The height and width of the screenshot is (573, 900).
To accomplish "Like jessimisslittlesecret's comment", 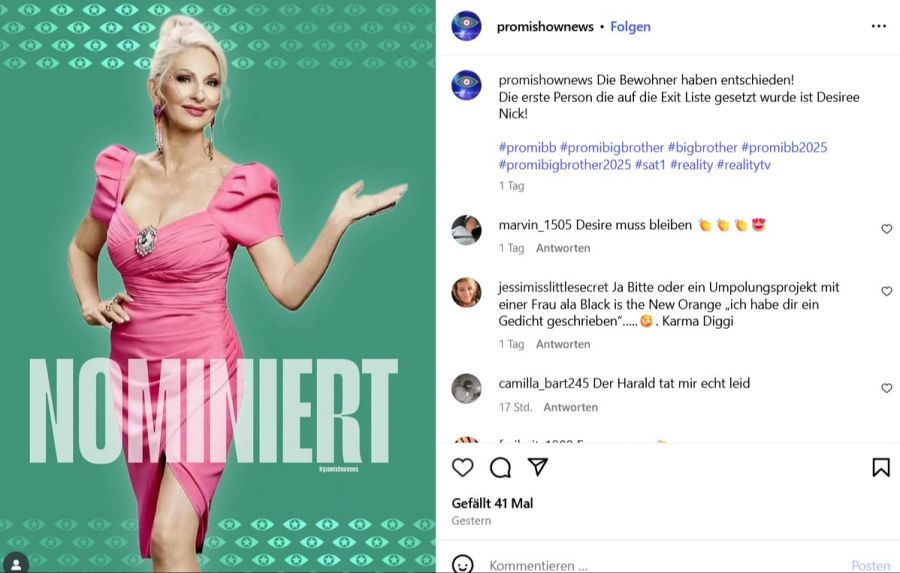I will coord(886,291).
